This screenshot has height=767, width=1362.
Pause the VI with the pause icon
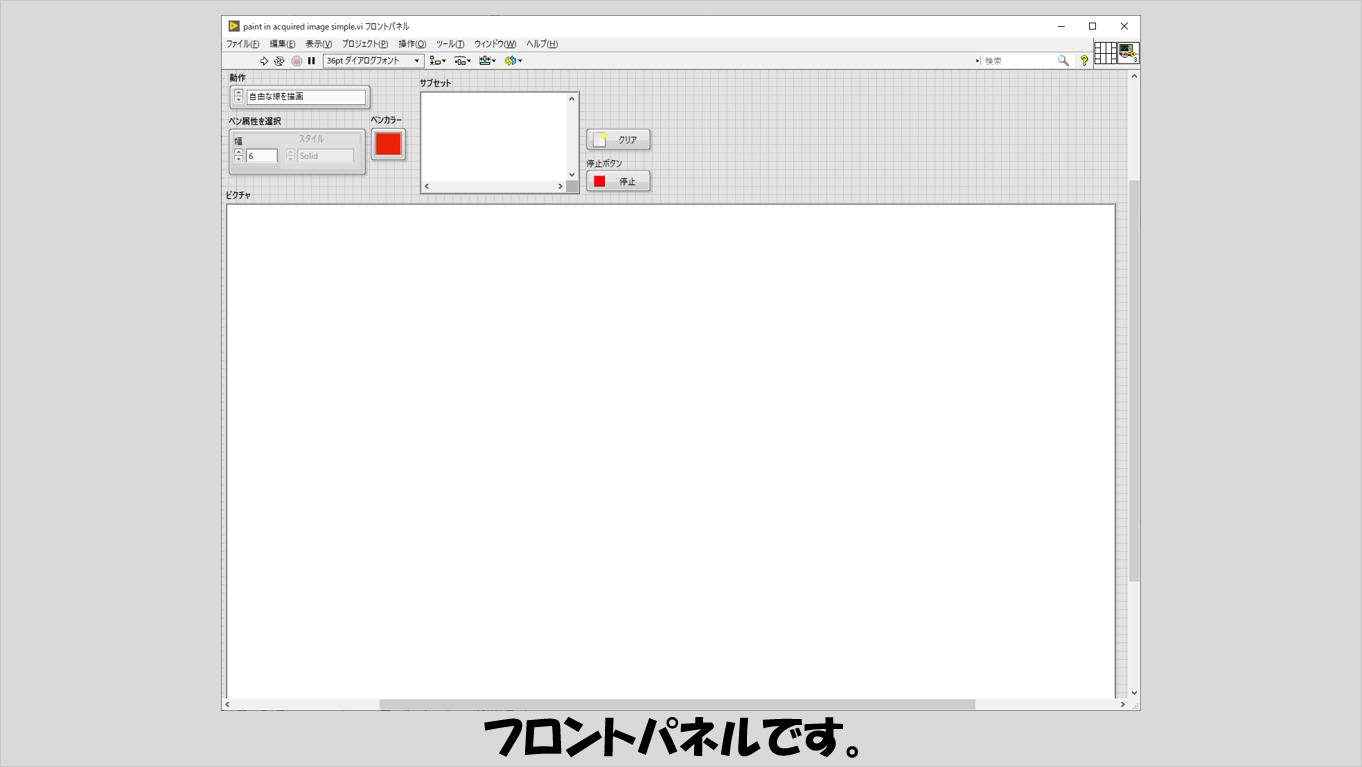(312, 61)
